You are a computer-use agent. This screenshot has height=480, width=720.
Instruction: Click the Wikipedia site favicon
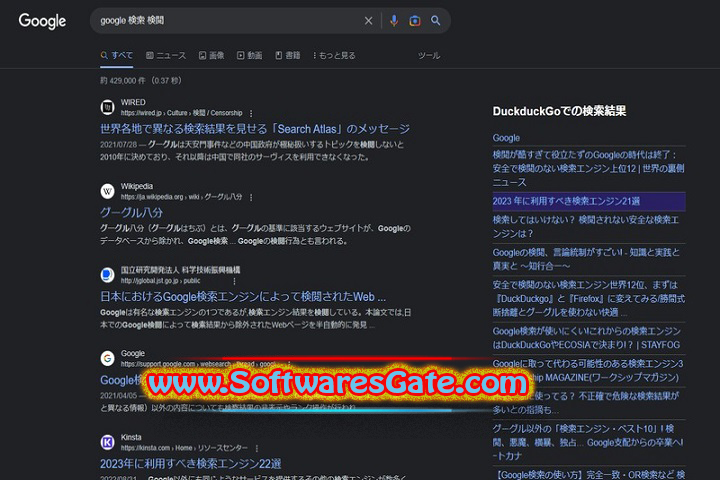107,191
